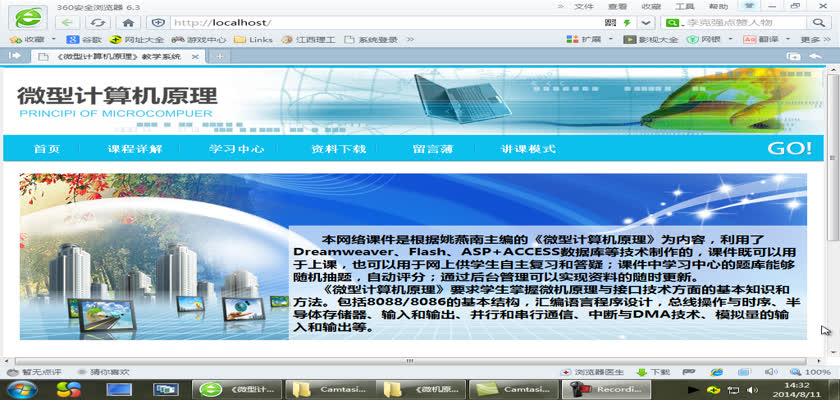Switch to Recordi... taskbar window
Screen dimensions: 840x400
[x=606, y=389]
